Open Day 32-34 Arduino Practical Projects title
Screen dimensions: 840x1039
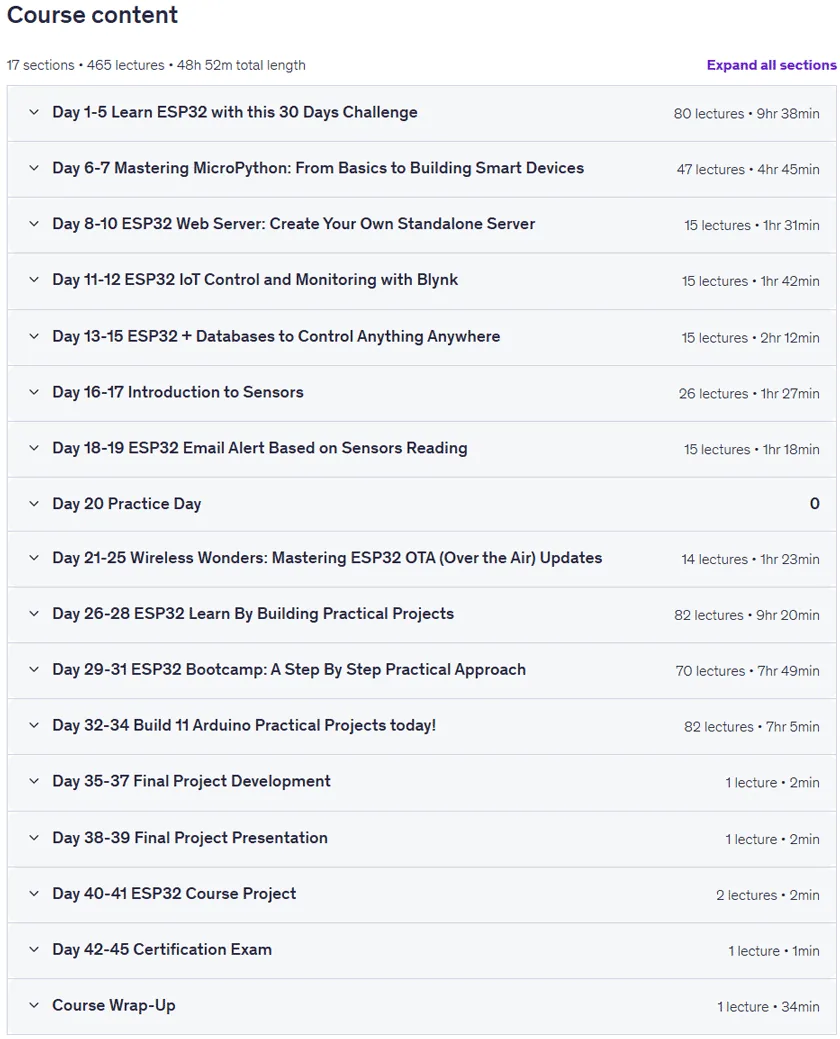click(244, 725)
